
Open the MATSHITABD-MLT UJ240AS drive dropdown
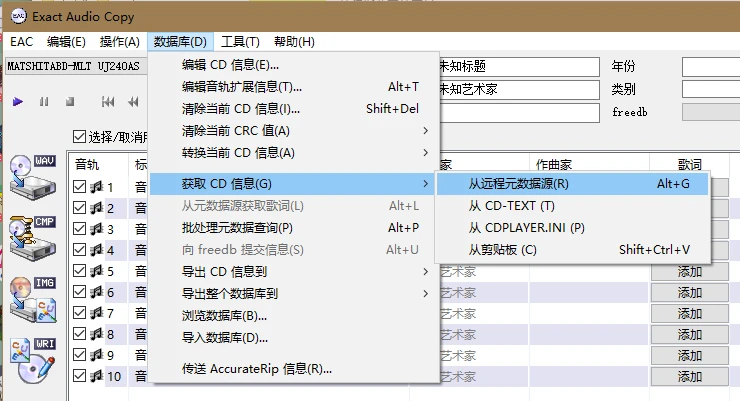click(x=76, y=66)
